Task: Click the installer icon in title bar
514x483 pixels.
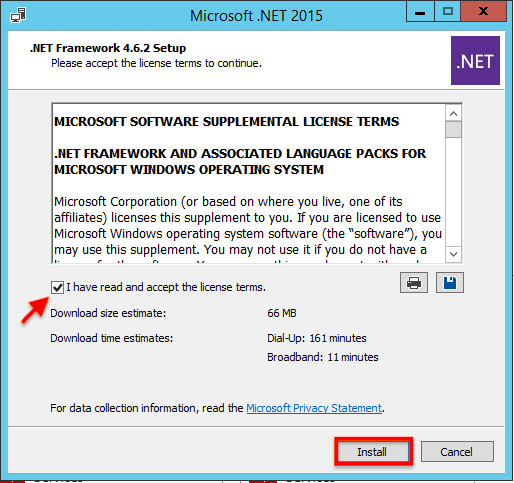Action: click(x=18, y=15)
